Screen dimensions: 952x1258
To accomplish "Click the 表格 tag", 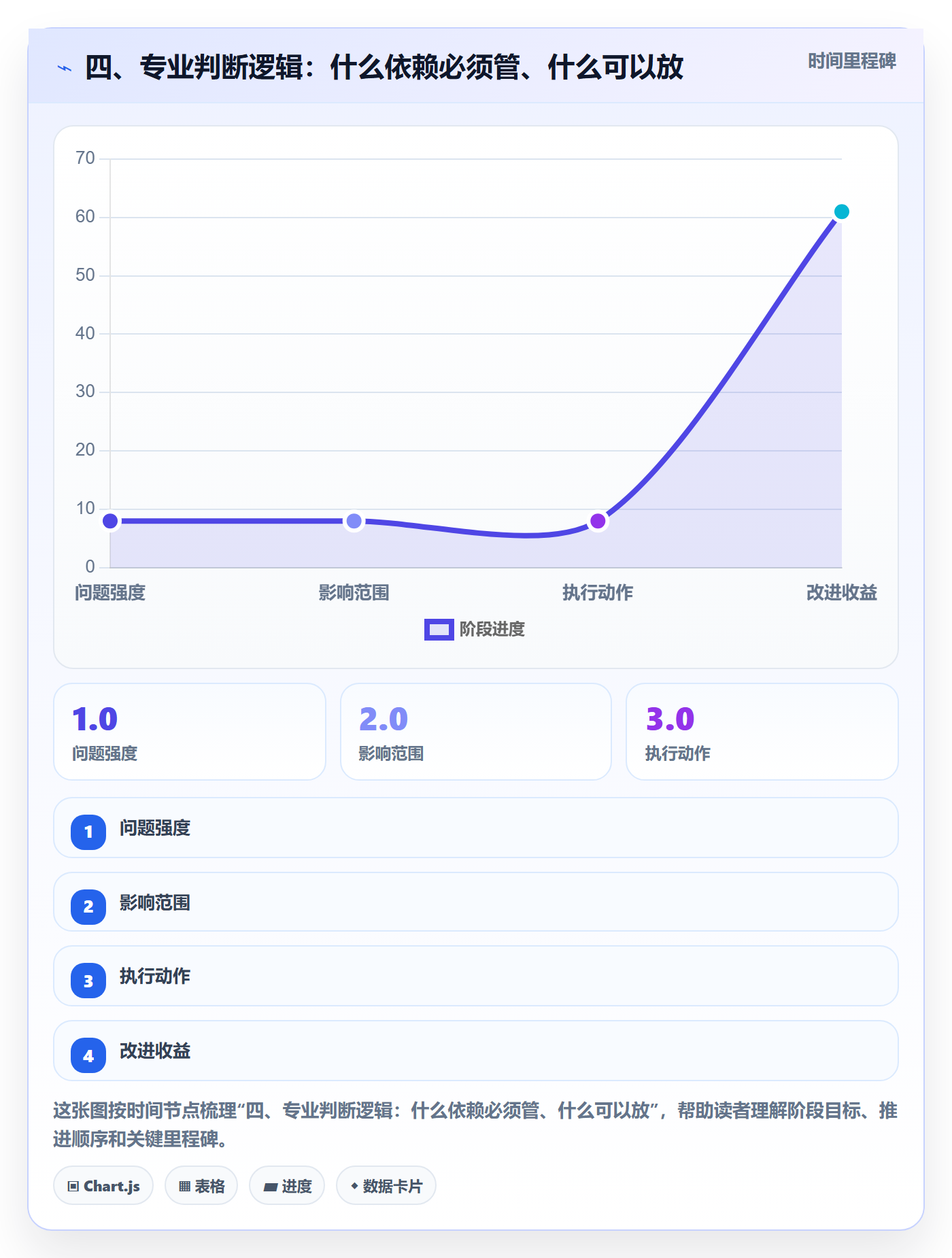I will click(x=201, y=1186).
